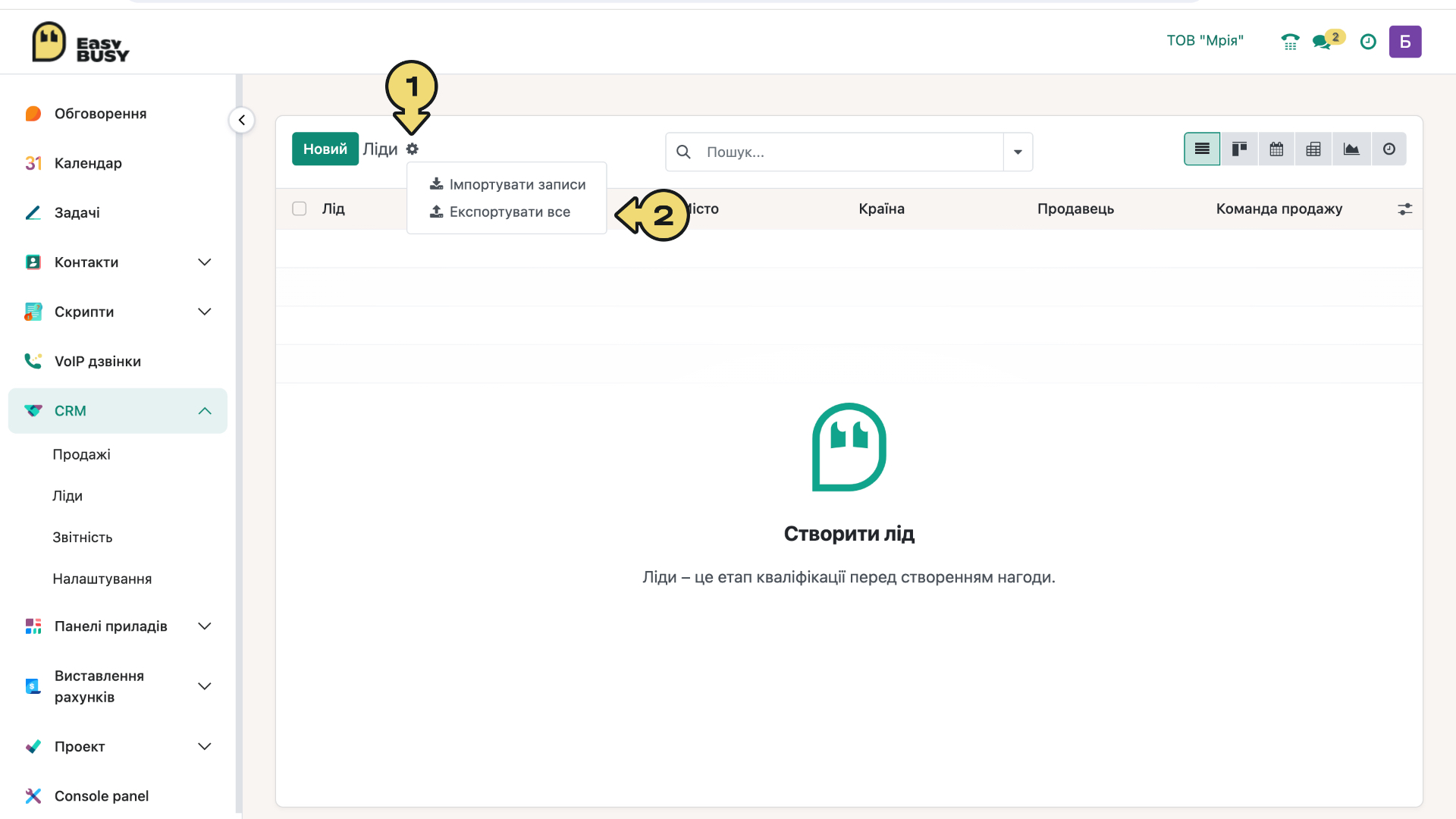Screen dimensions: 1456x819
Task: Click the gear icon next to Ліди
Action: click(x=412, y=149)
